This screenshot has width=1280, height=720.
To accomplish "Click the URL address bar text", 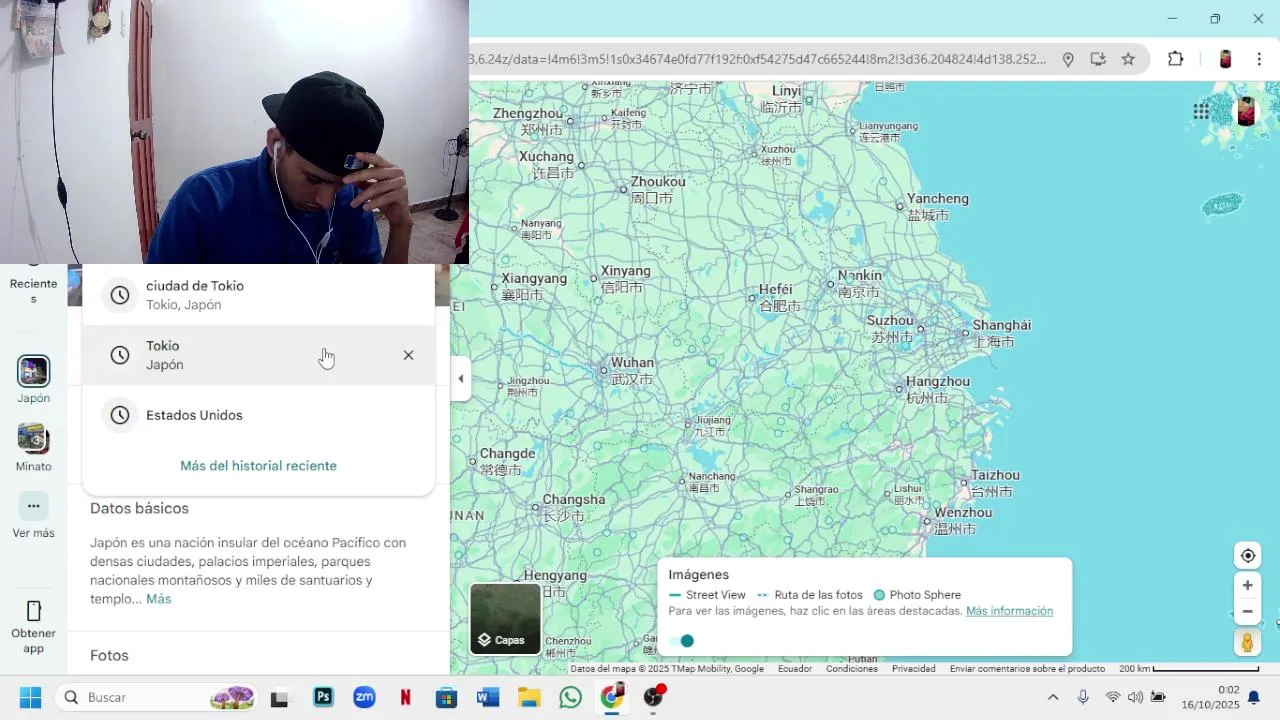I will click(x=757, y=59).
